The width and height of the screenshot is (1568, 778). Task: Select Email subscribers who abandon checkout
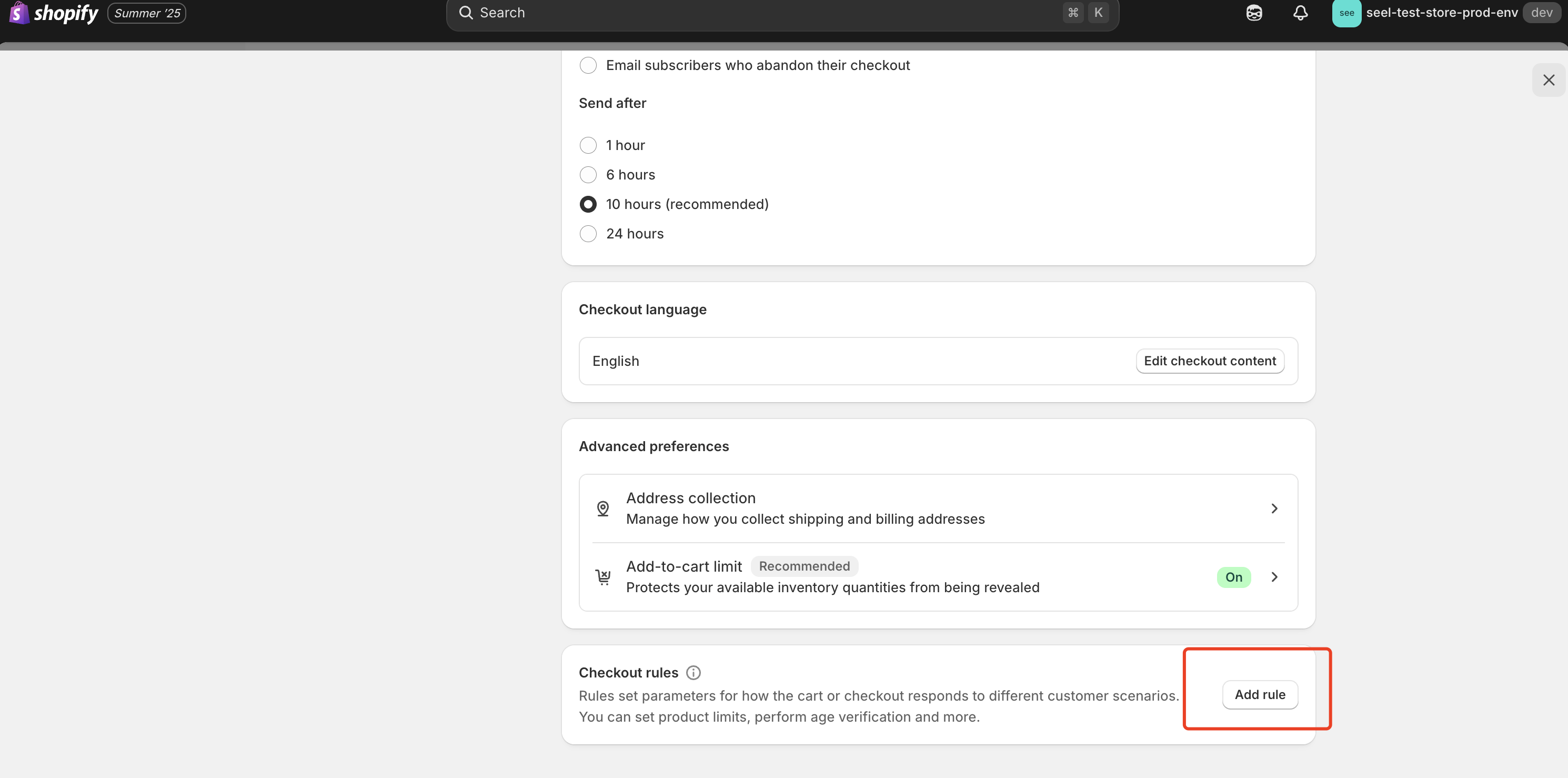[588, 65]
